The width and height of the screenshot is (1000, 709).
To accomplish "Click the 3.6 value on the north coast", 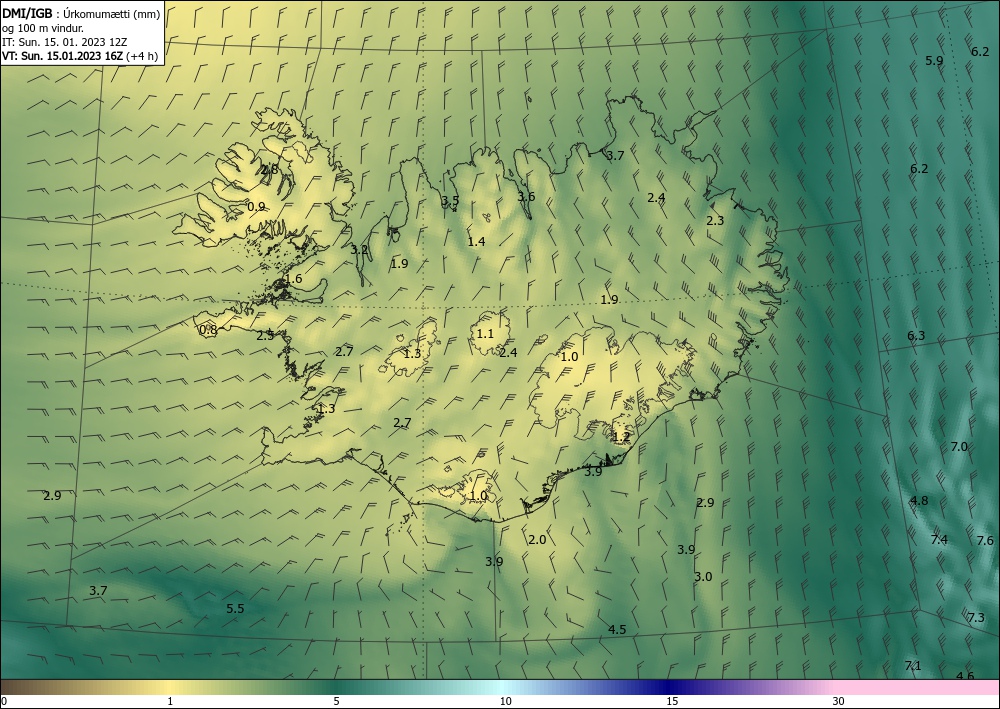I will pyautogui.click(x=526, y=196).
